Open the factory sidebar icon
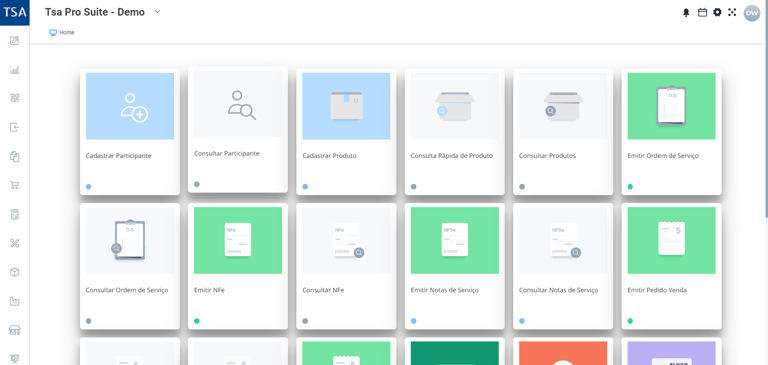The height and width of the screenshot is (365, 768). tap(15, 301)
